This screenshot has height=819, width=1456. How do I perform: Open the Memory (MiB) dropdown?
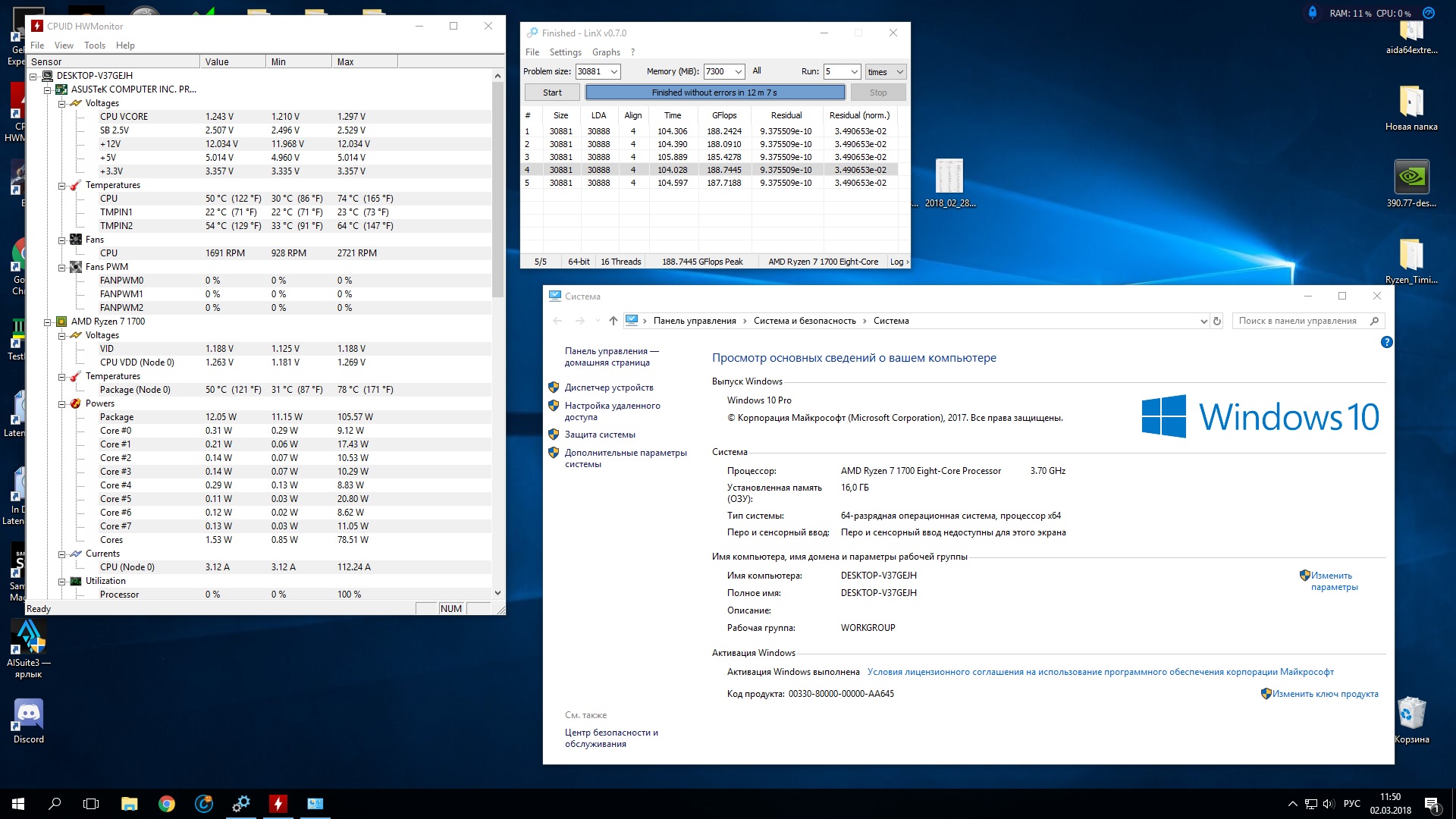pos(739,72)
